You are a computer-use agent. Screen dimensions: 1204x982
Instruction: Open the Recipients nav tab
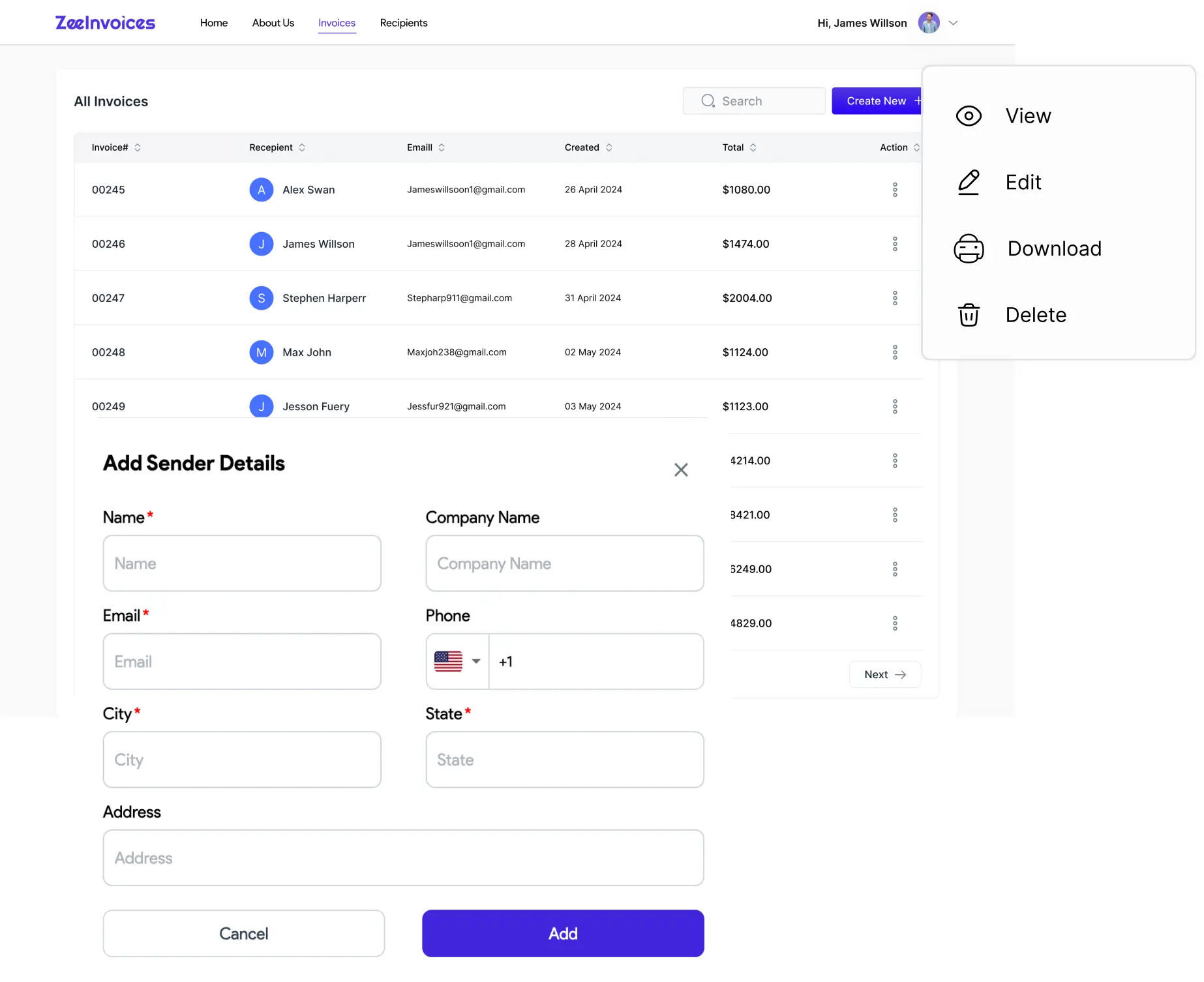tap(404, 23)
